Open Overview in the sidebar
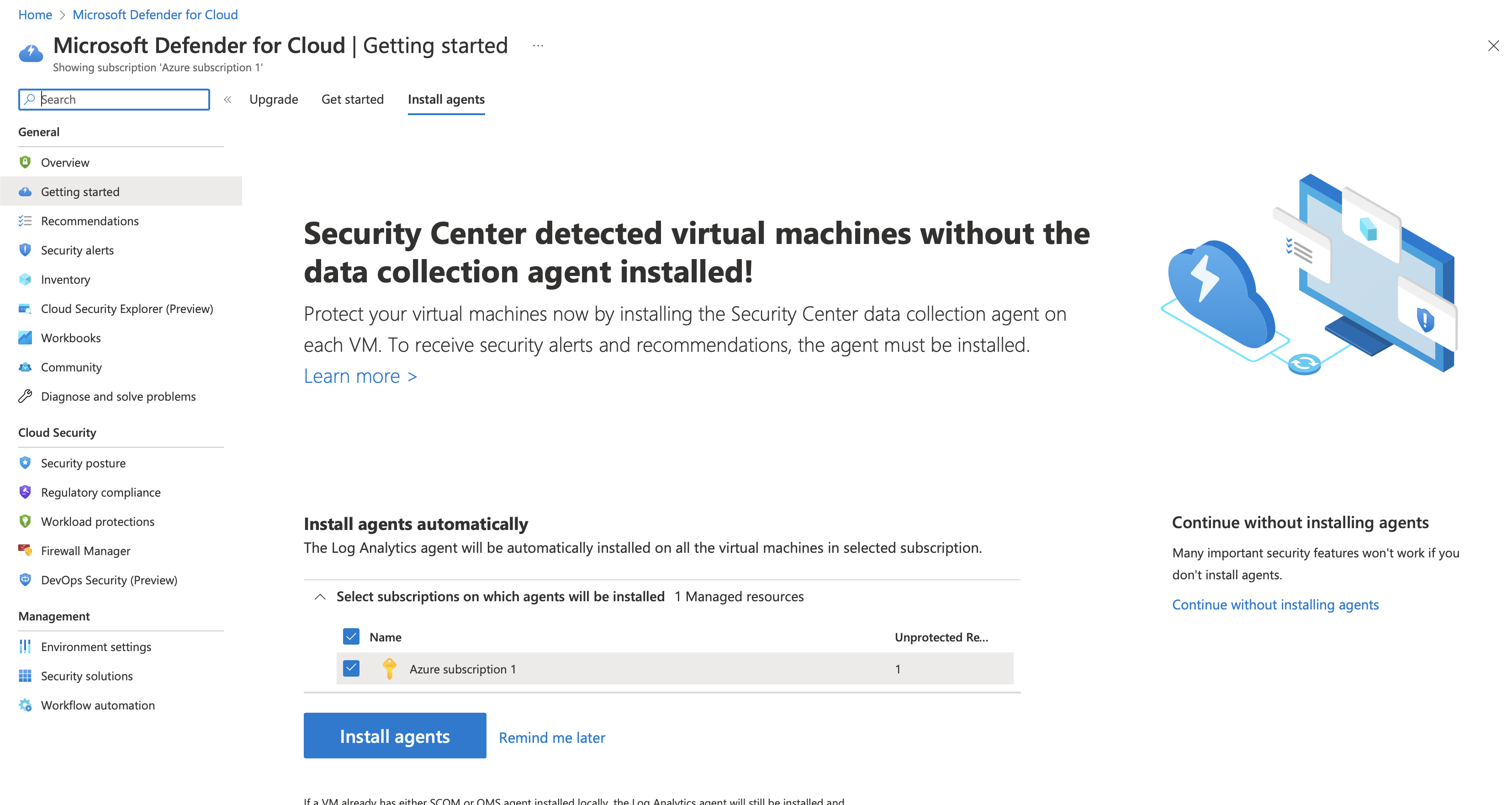Screen dimensions: 1512x805 point(64,162)
